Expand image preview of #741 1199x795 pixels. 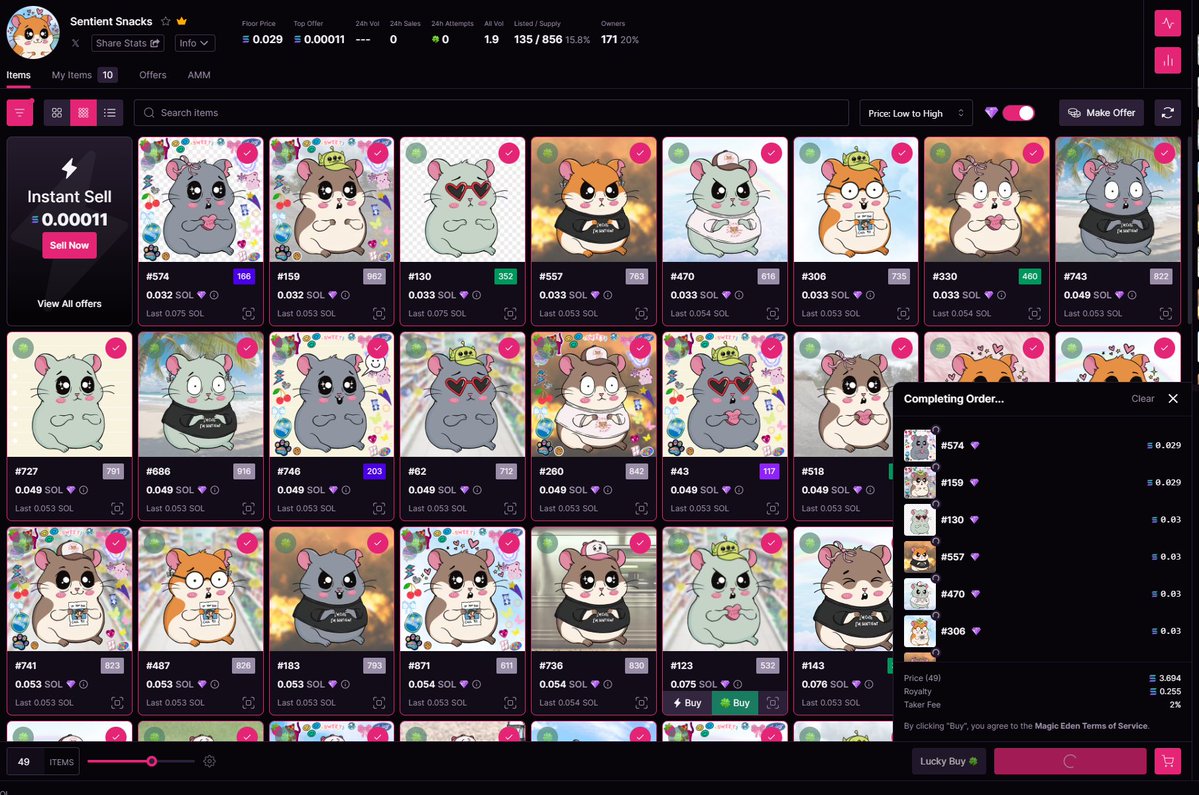coord(117,703)
